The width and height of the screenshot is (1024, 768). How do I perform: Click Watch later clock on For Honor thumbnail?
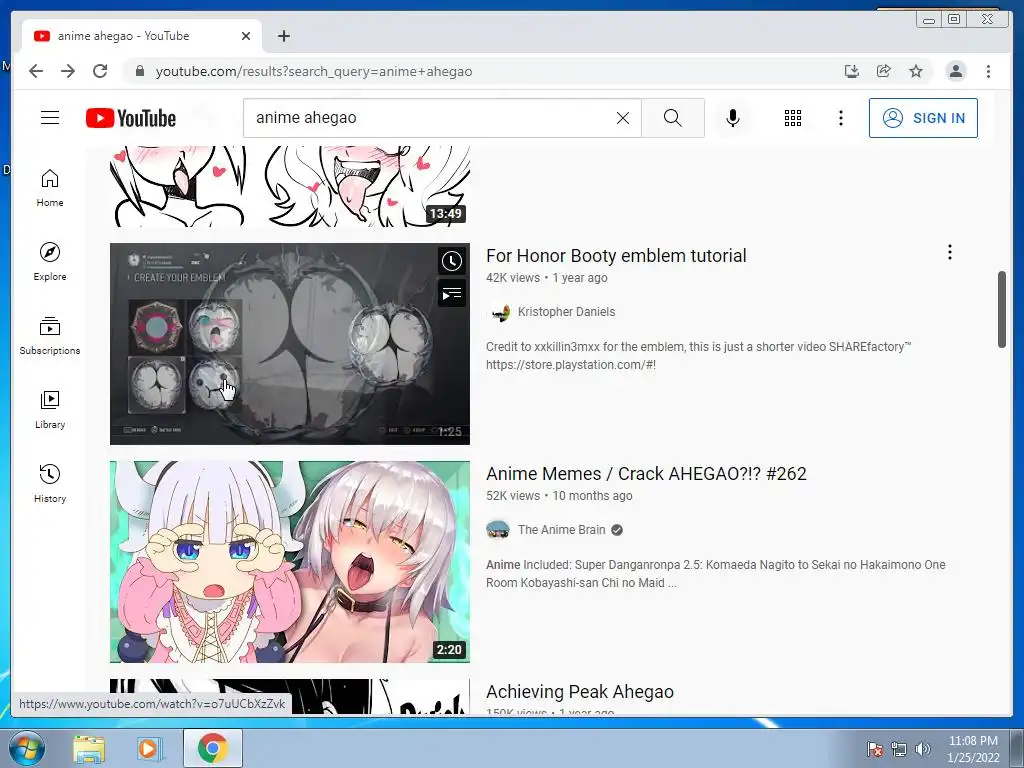pos(452,262)
